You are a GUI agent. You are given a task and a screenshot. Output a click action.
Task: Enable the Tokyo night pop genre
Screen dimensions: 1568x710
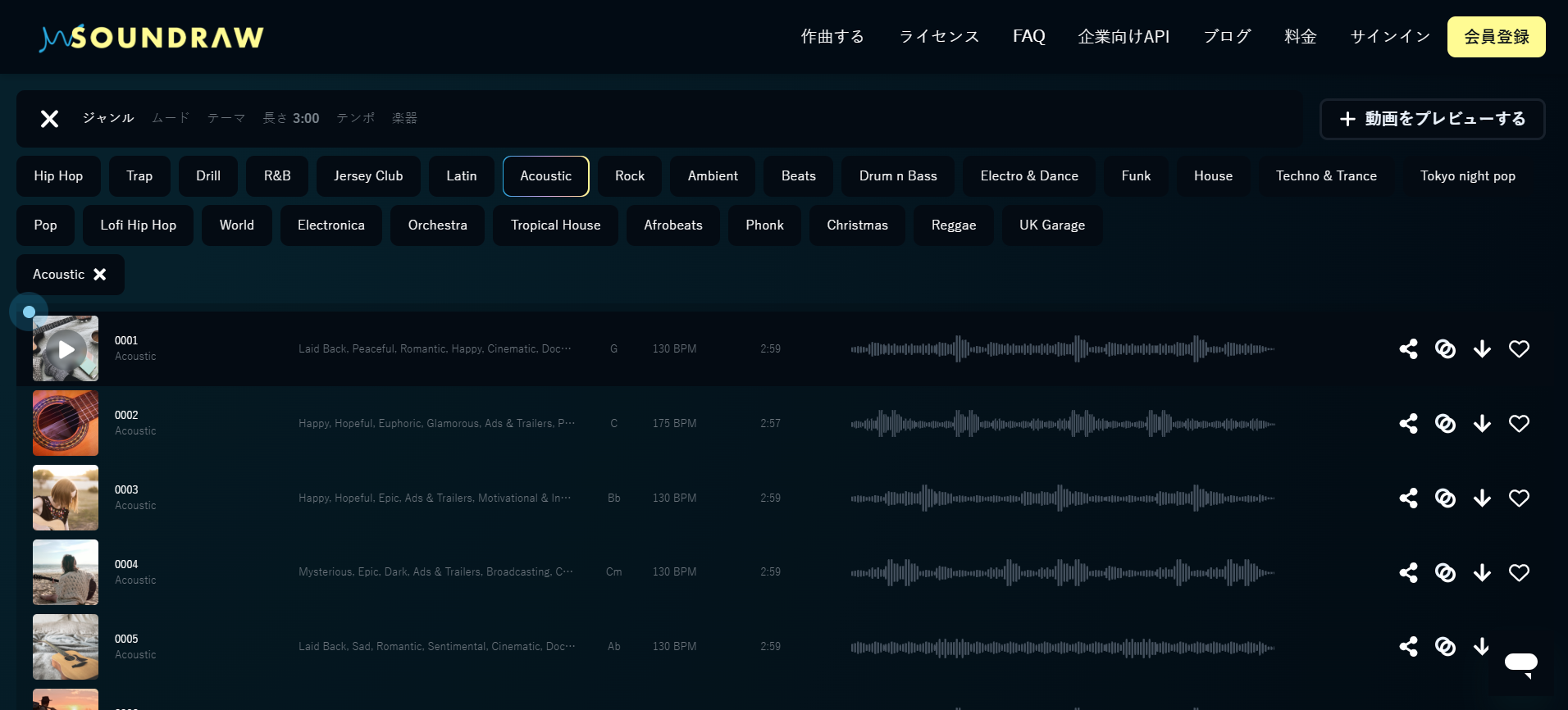[x=1467, y=176]
